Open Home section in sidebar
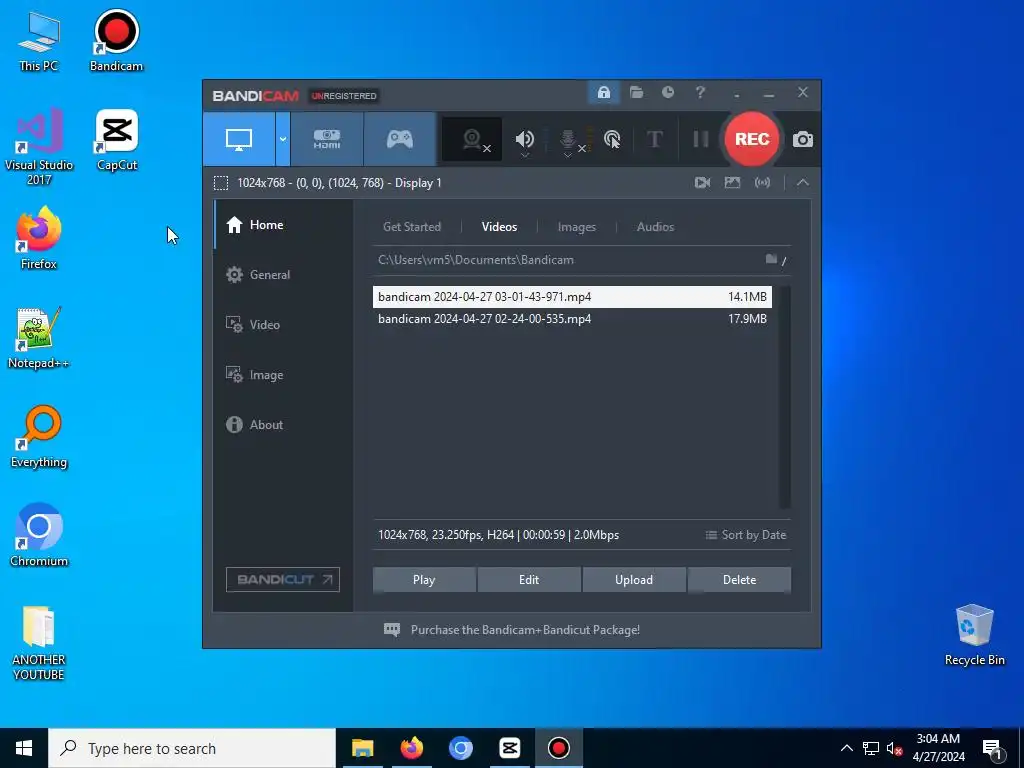1024x768 pixels. tap(283, 225)
